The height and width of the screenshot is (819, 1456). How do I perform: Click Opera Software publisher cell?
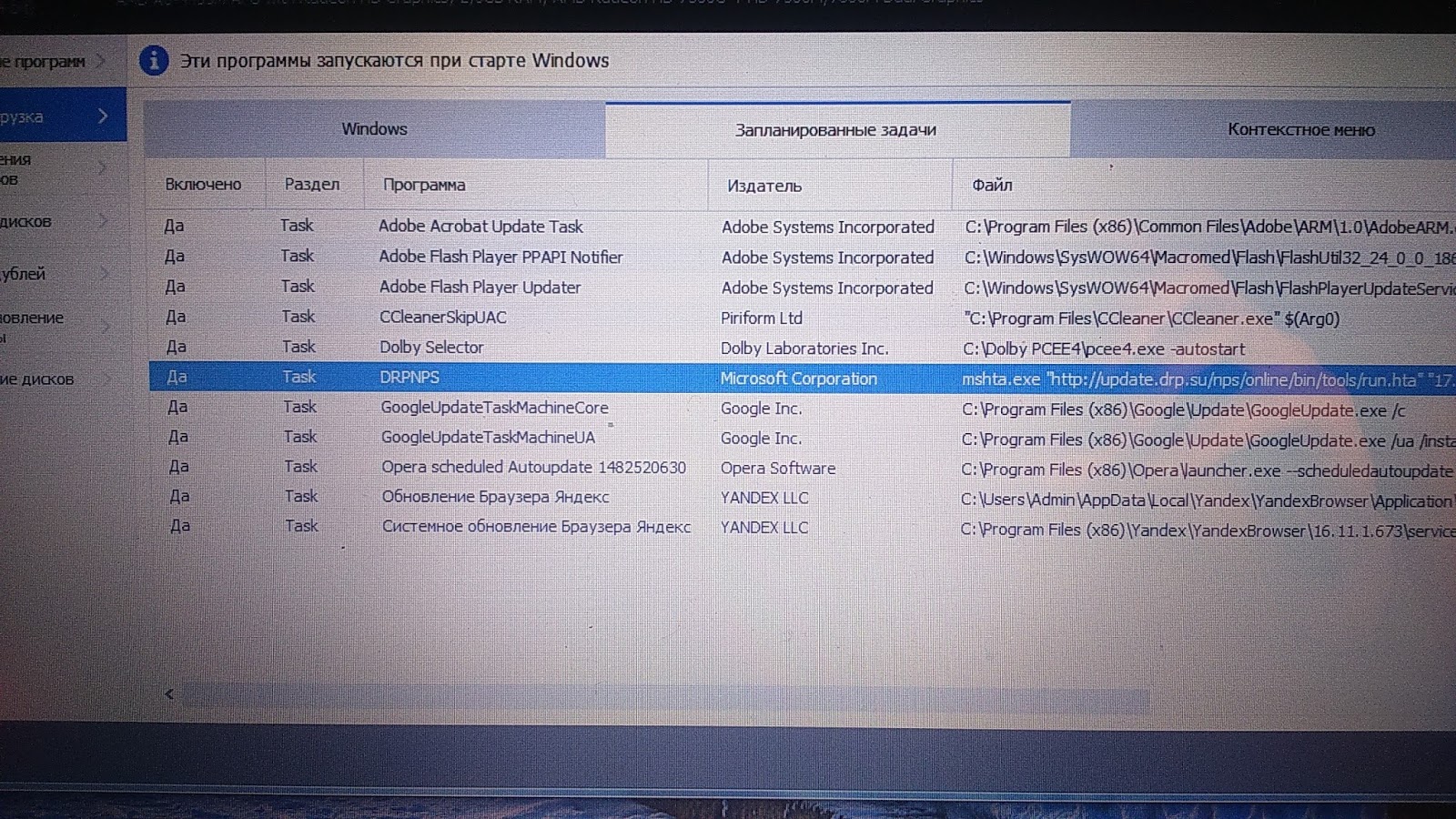click(x=778, y=468)
